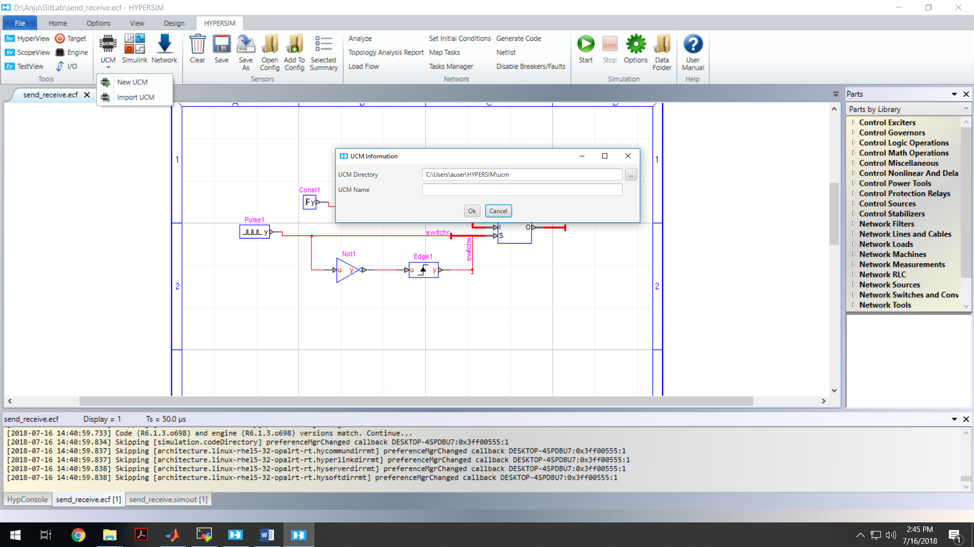
Task: Open Selected Summary
Action: pyautogui.click(x=324, y=53)
